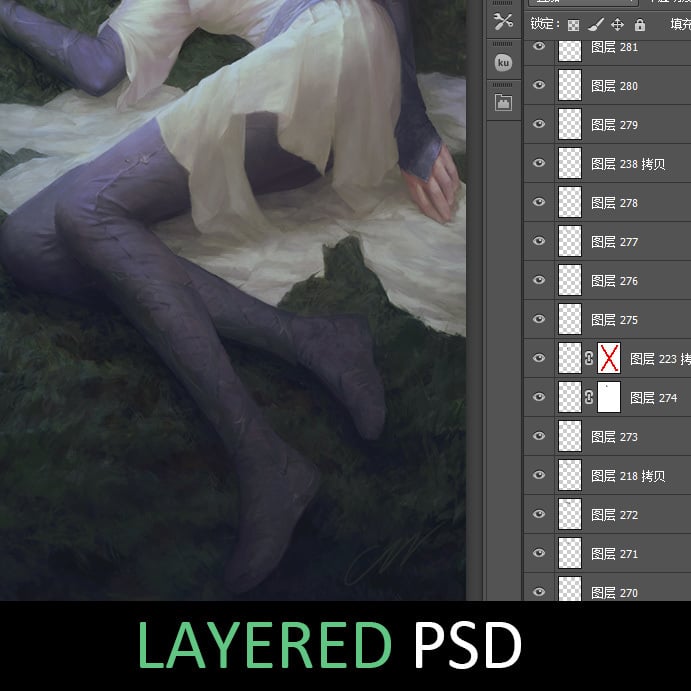Toggle visibility of 图层 274

pos(539,397)
